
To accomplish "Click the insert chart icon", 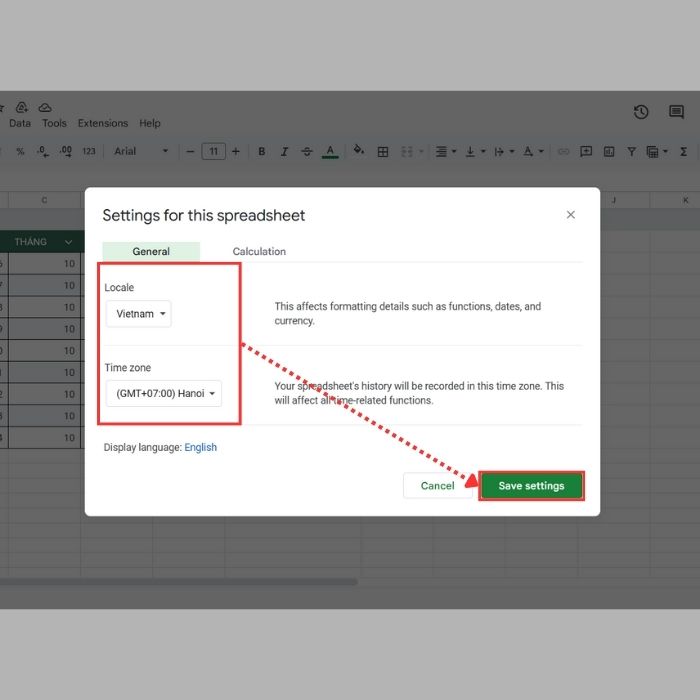I will coord(609,152).
